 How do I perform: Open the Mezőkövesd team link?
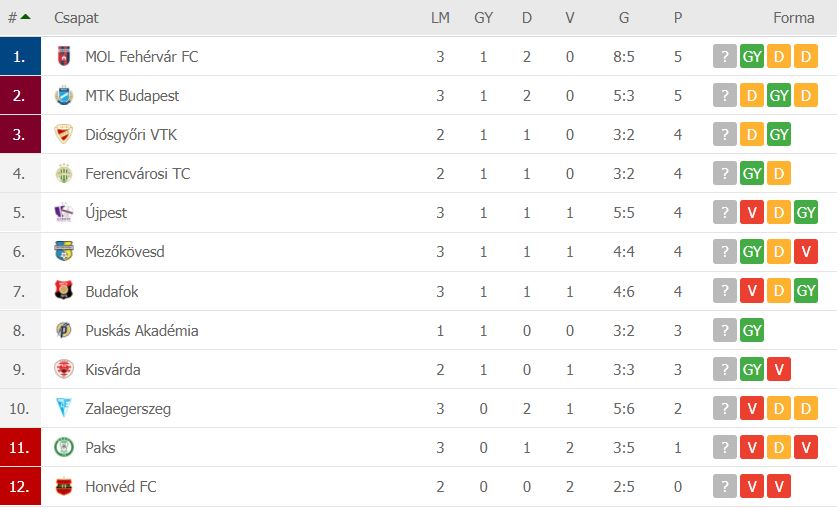(125, 252)
